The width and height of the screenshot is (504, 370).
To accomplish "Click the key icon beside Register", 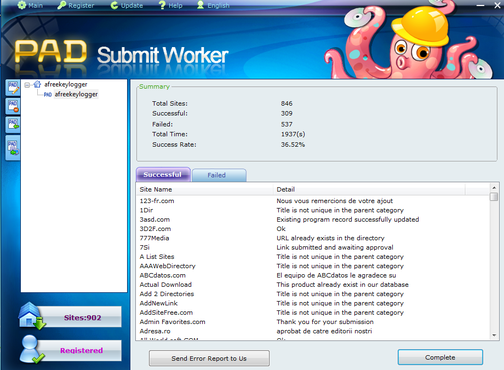I will [x=62, y=5].
